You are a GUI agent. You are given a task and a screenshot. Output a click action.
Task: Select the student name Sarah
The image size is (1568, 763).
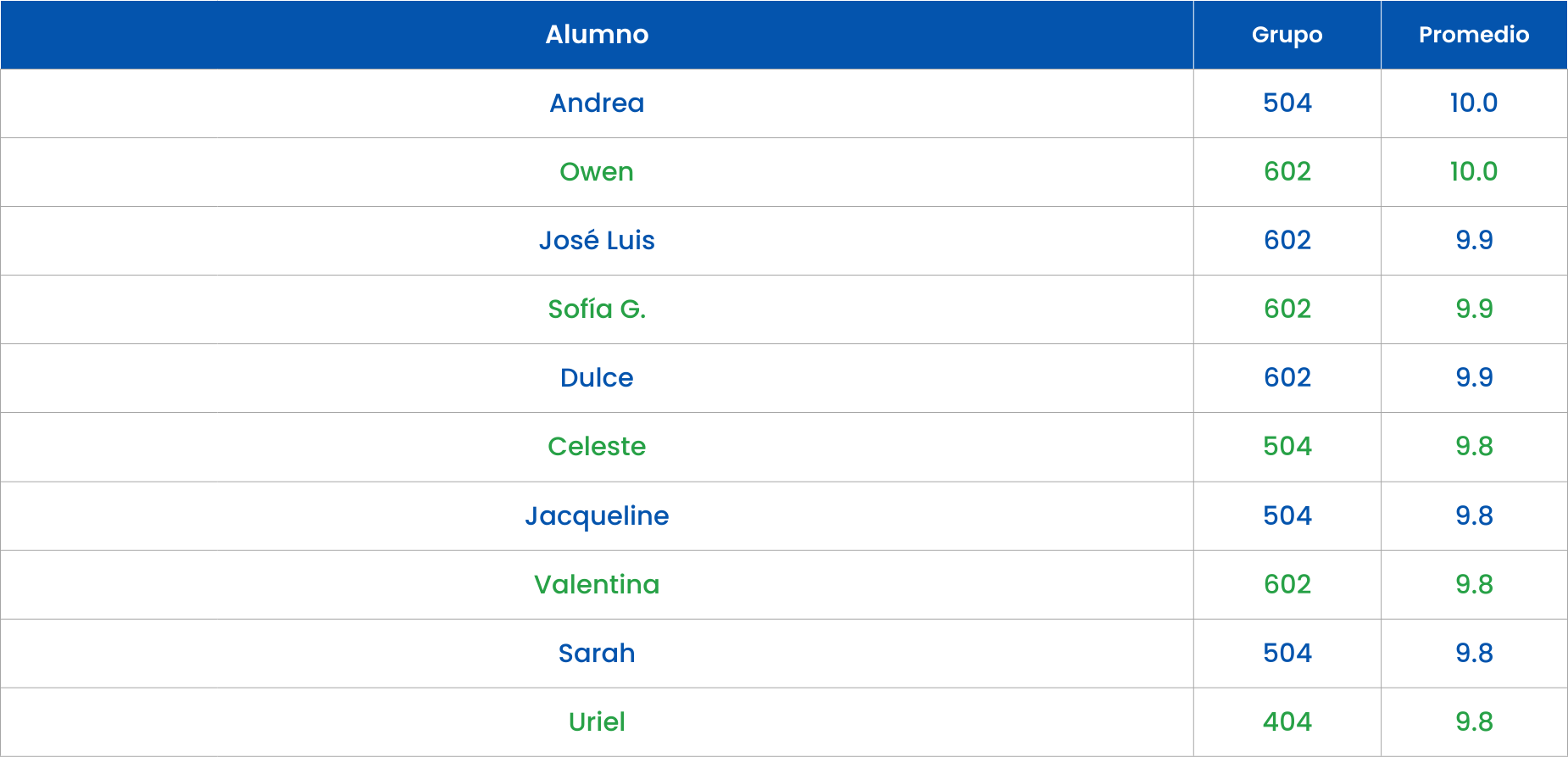[597, 654]
